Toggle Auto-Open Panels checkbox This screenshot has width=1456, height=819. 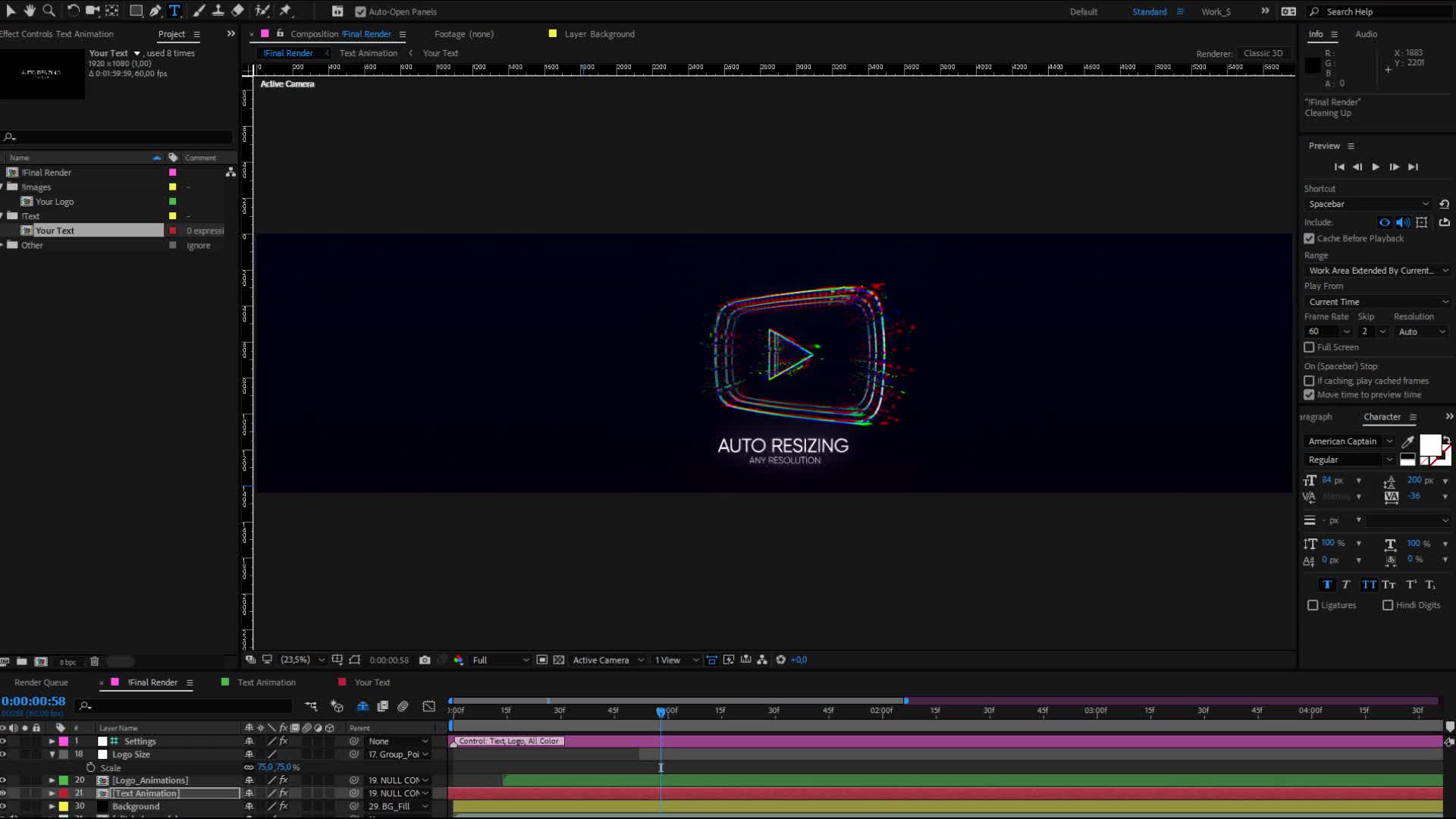tap(361, 11)
